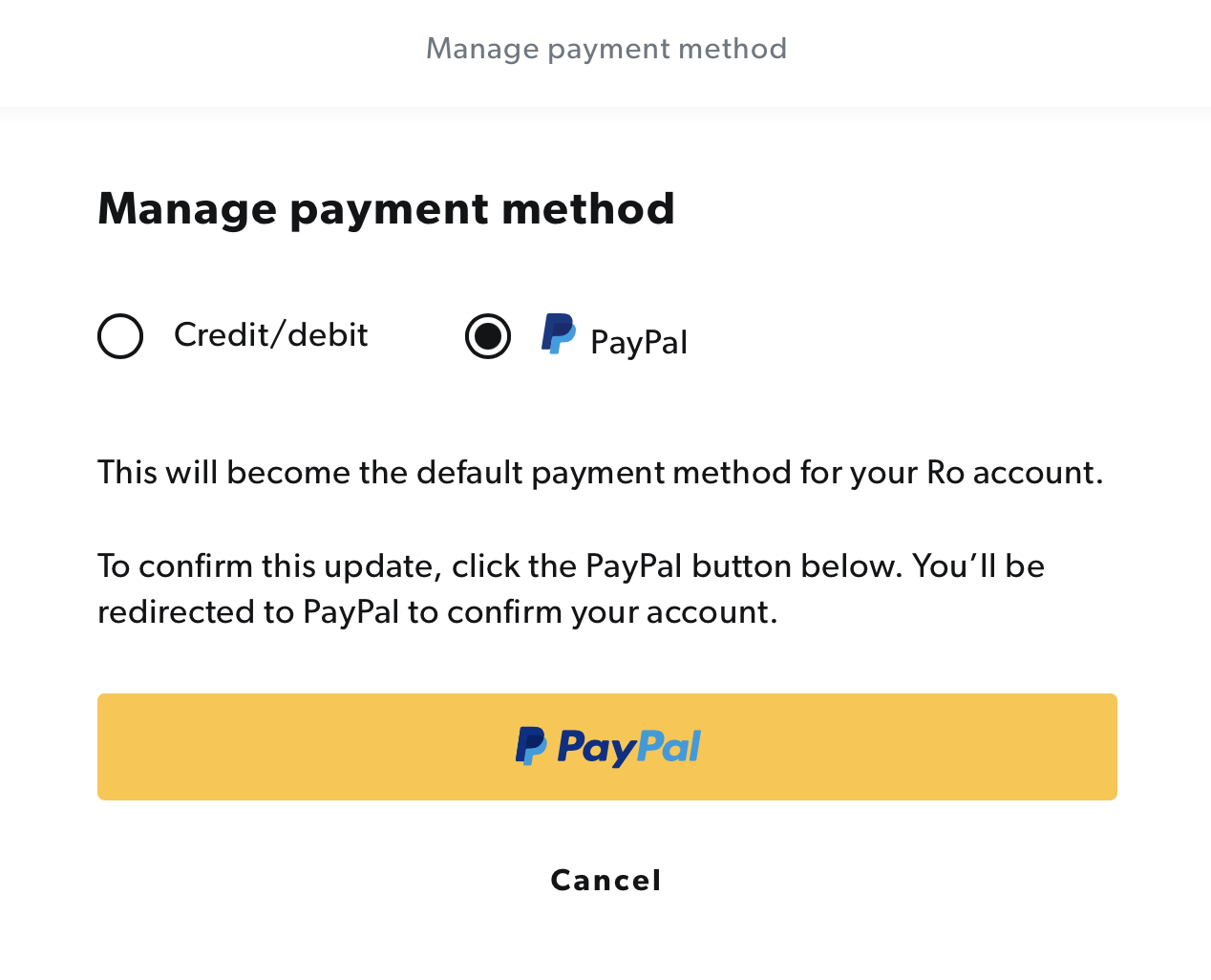This screenshot has height=980, width=1211.
Task: Confirm with the yellow PayPal button
Action: point(607,747)
